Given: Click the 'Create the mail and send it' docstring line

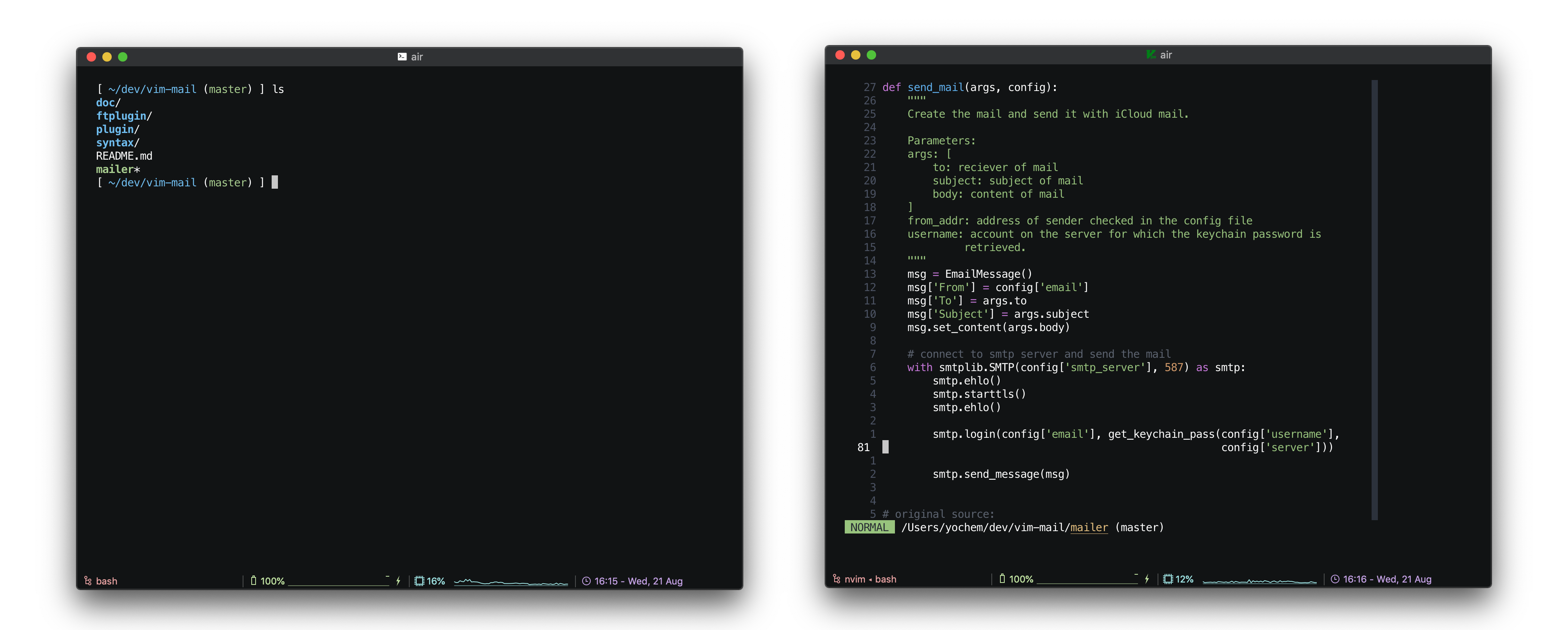Looking at the screenshot, I should [1047, 114].
